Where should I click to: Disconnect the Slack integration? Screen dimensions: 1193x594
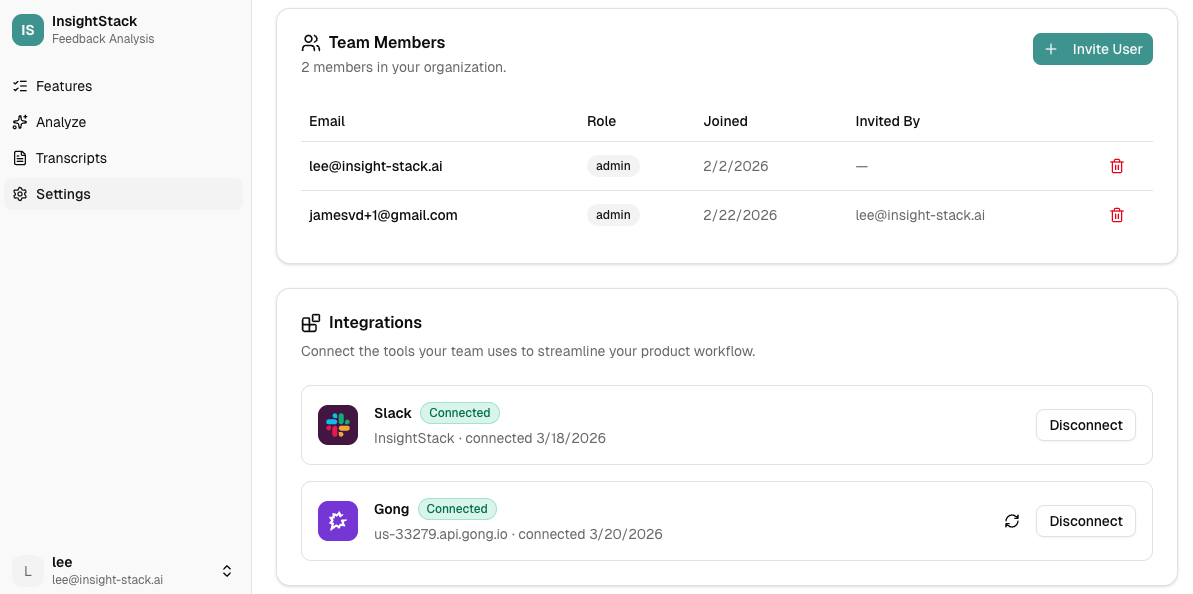point(1085,425)
